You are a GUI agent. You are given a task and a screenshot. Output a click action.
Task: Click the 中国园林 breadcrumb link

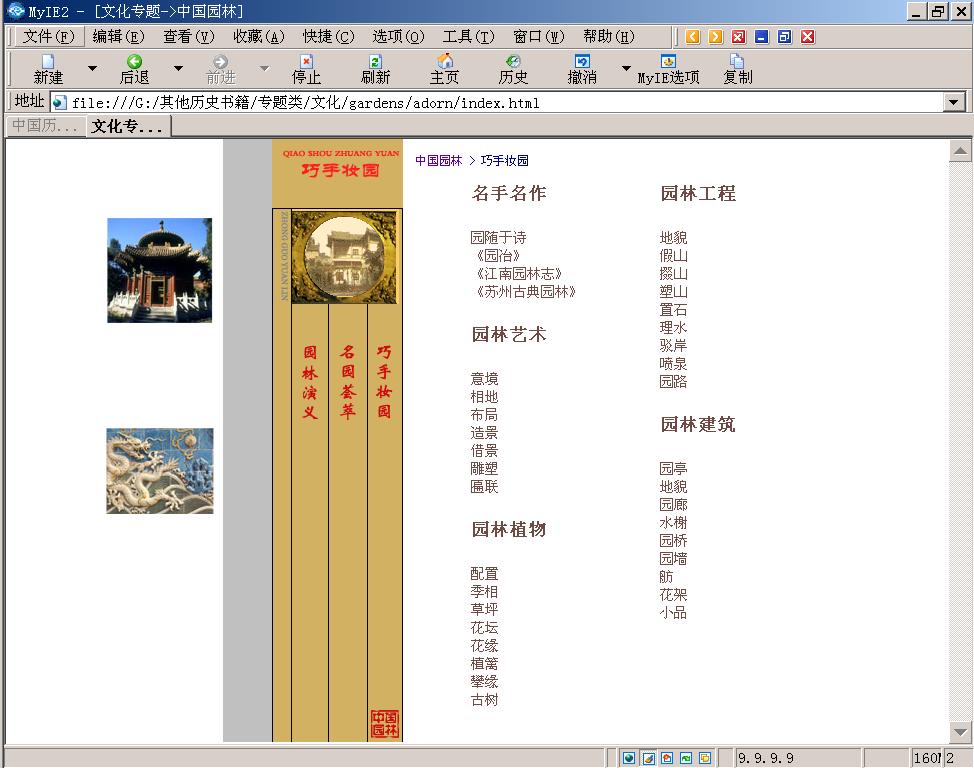(x=439, y=161)
